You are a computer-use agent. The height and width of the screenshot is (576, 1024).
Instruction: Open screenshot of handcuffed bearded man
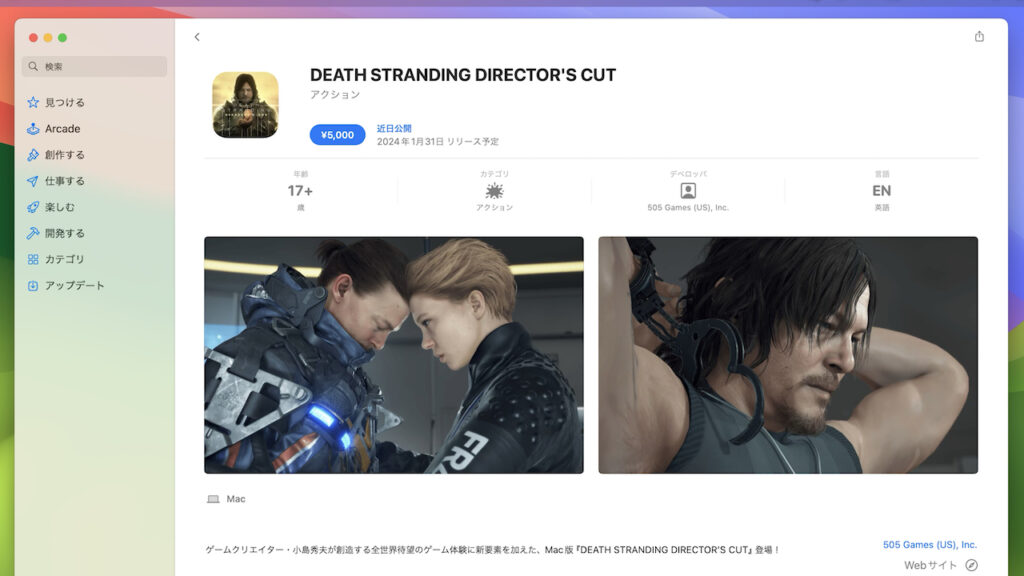787,355
